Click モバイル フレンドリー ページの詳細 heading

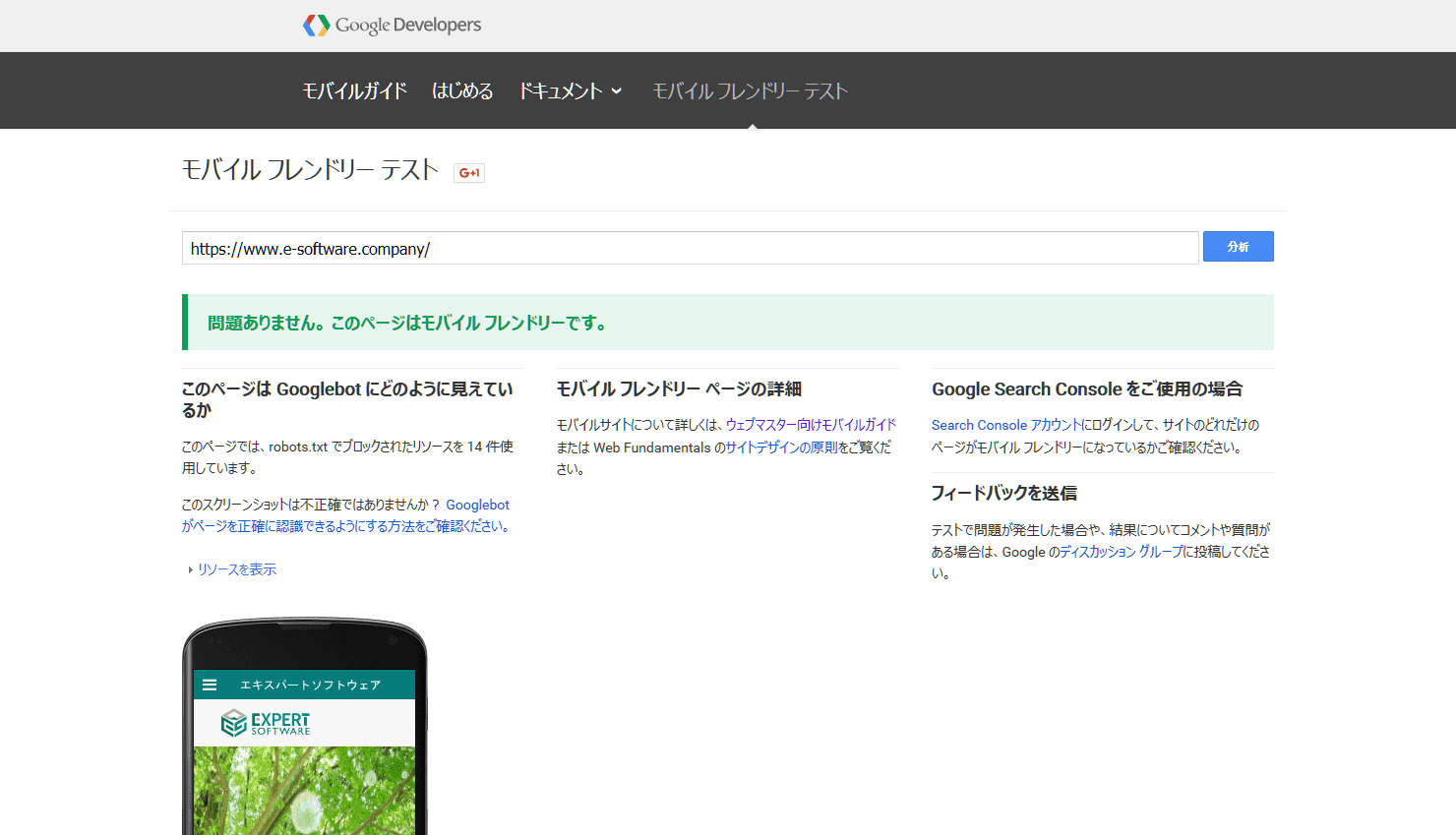tap(679, 389)
